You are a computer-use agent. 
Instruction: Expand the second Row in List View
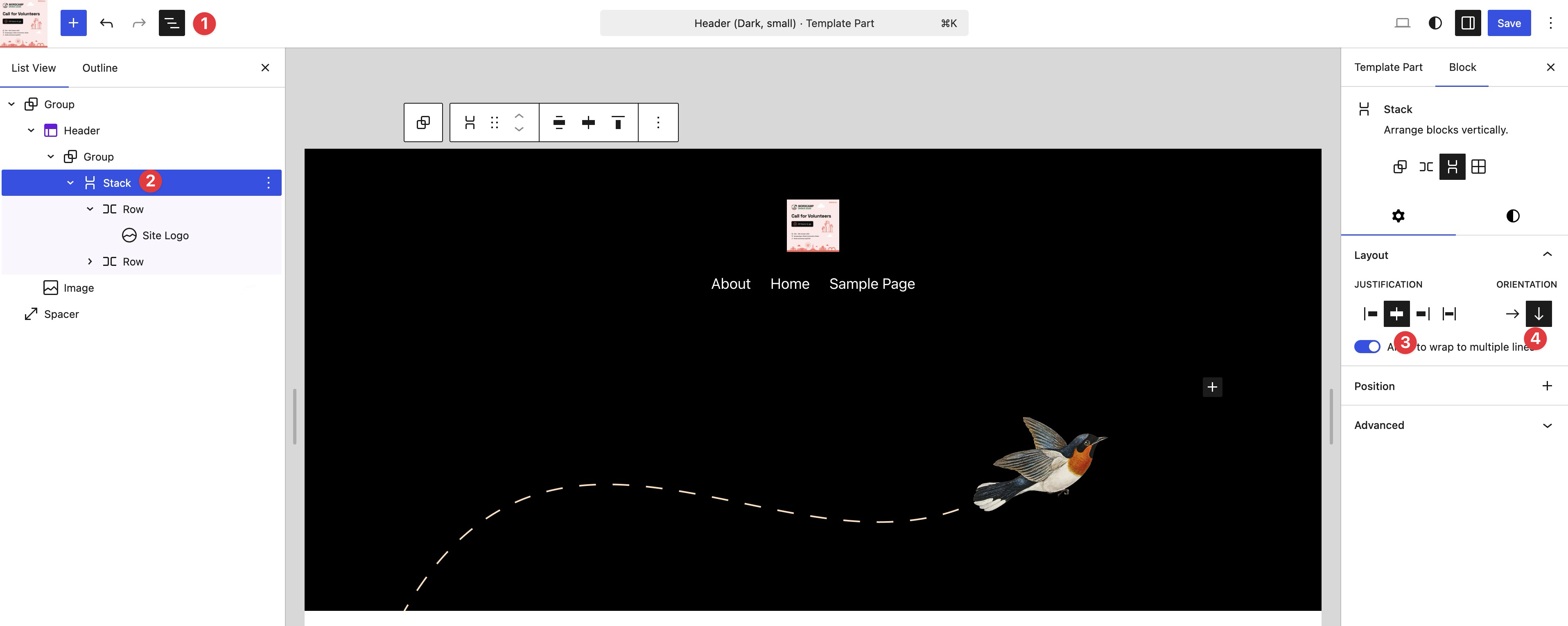point(90,261)
